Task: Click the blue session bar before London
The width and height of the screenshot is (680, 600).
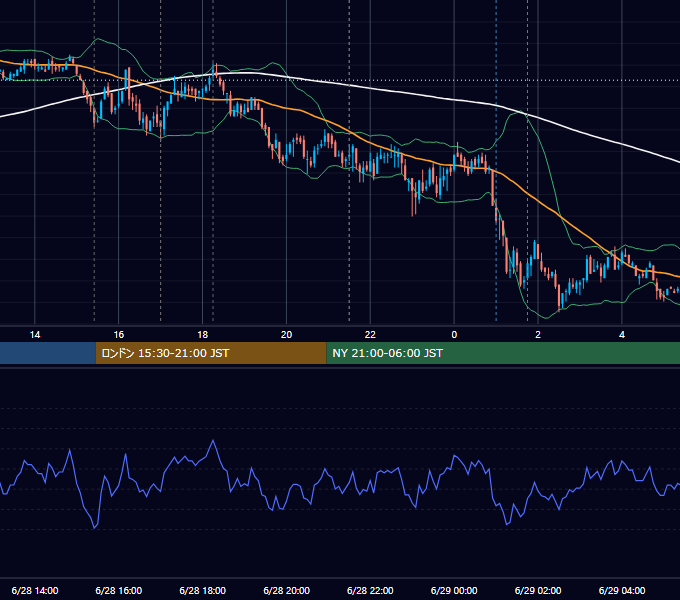Action: [48, 353]
